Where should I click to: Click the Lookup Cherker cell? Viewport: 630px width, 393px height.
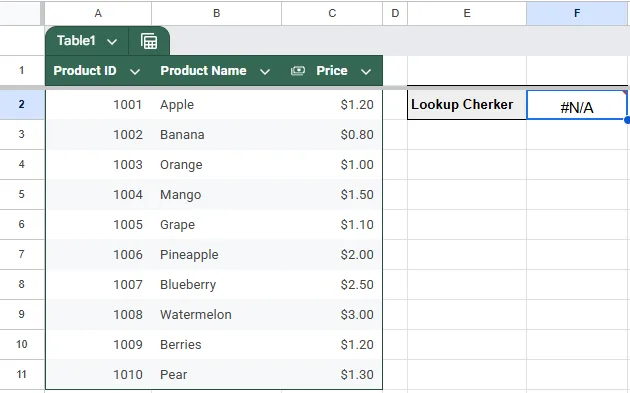click(x=467, y=104)
